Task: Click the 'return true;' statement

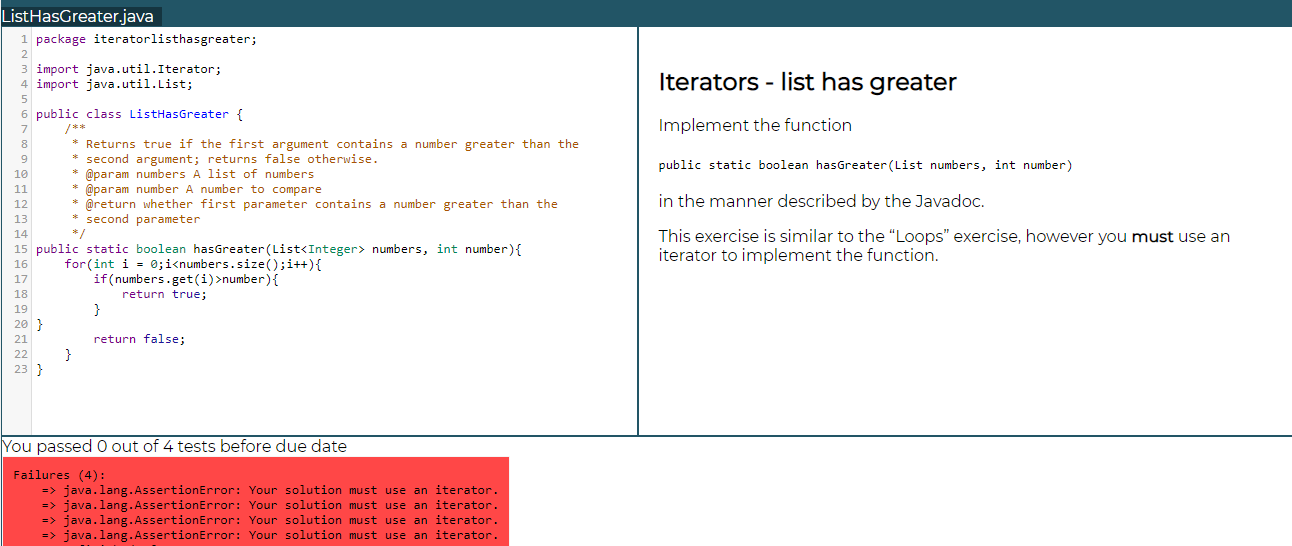Action: [165, 294]
